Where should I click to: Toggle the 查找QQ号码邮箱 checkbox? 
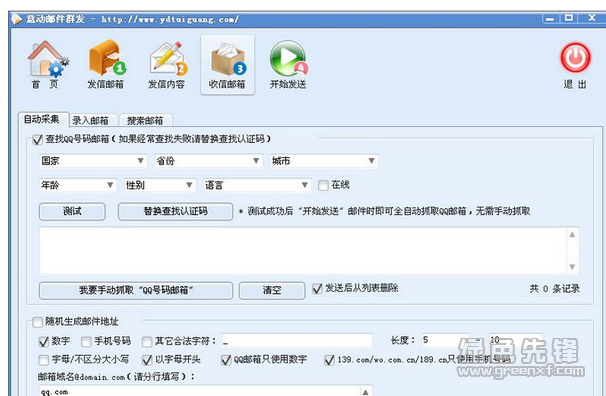pyautogui.click(x=37, y=139)
